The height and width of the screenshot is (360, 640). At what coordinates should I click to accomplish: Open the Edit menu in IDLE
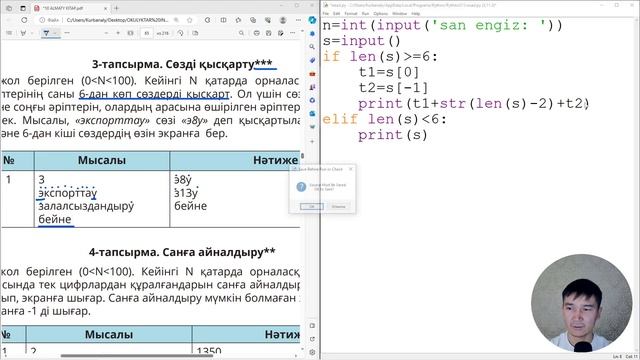click(337, 13)
